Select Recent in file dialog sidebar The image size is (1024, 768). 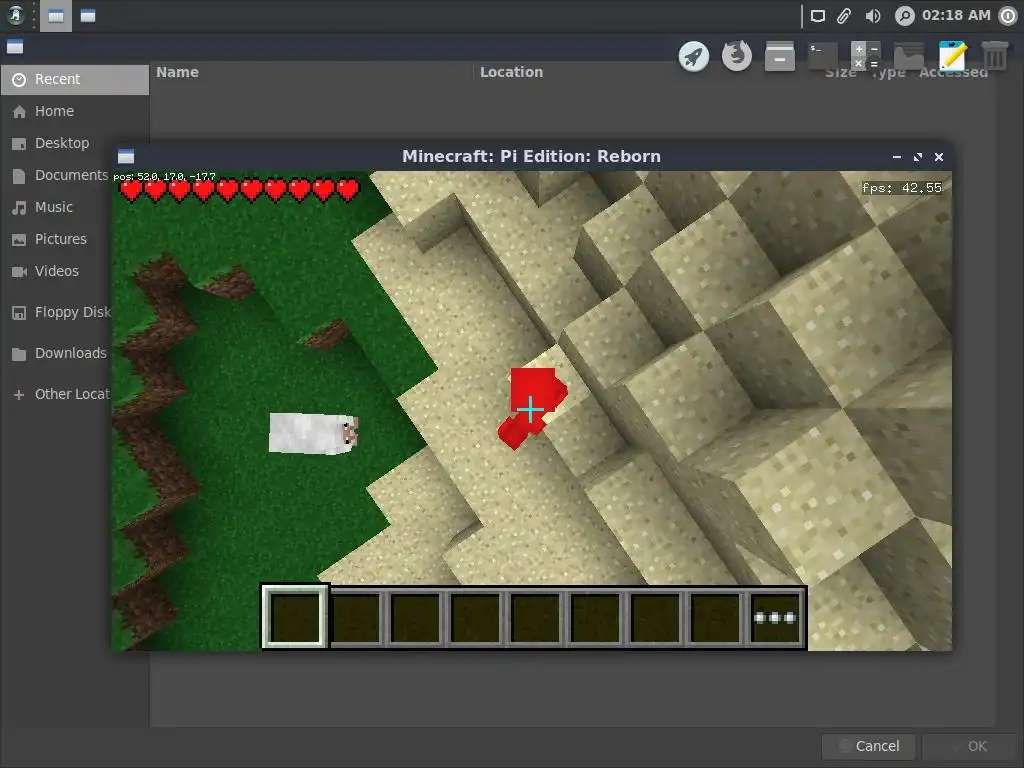74,79
